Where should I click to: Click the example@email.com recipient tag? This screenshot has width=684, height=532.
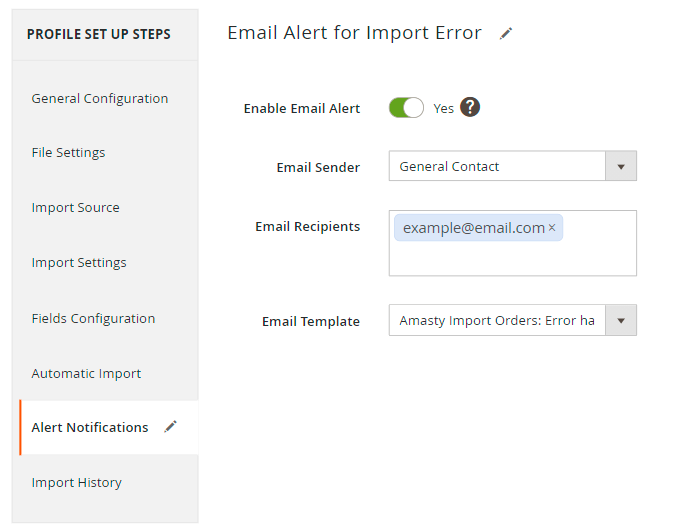pos(473,228)
